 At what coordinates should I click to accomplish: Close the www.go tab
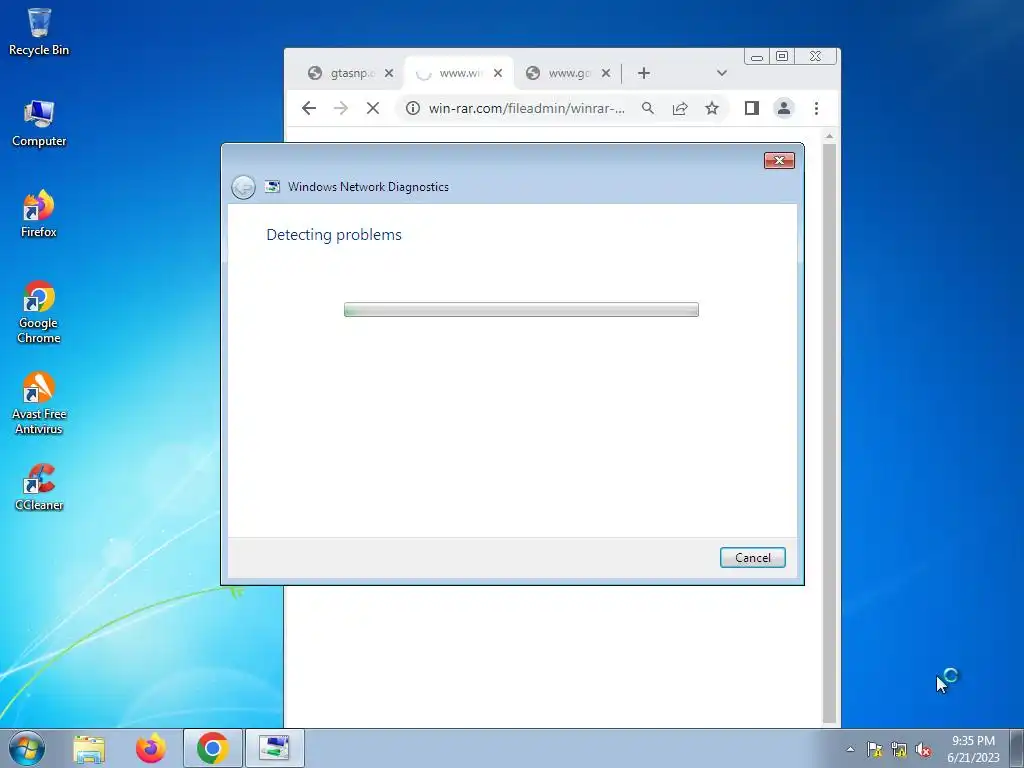pos(606,73)
